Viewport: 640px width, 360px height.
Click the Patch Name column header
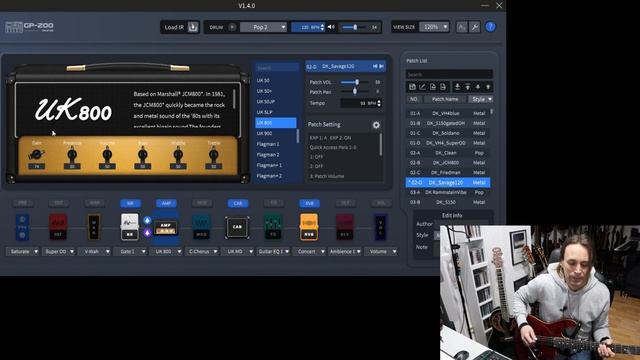tap(445, 99)
